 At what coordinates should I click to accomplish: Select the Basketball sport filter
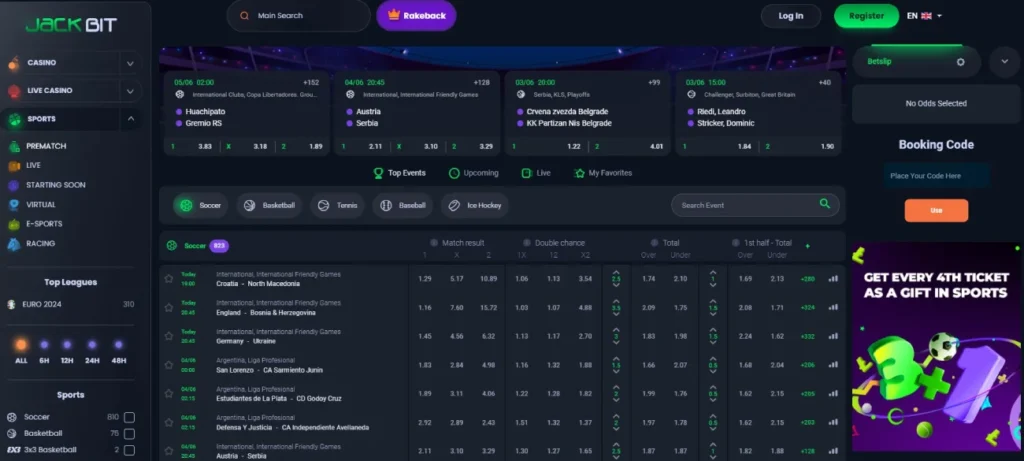pos(269,205)
